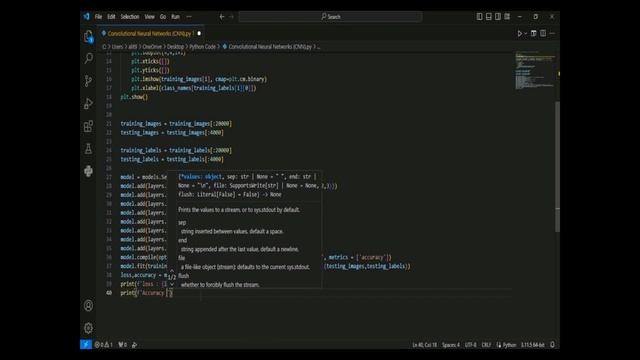Click line number 40 in the gutter
Screen dimensions: 640x360
click(109, 293)
